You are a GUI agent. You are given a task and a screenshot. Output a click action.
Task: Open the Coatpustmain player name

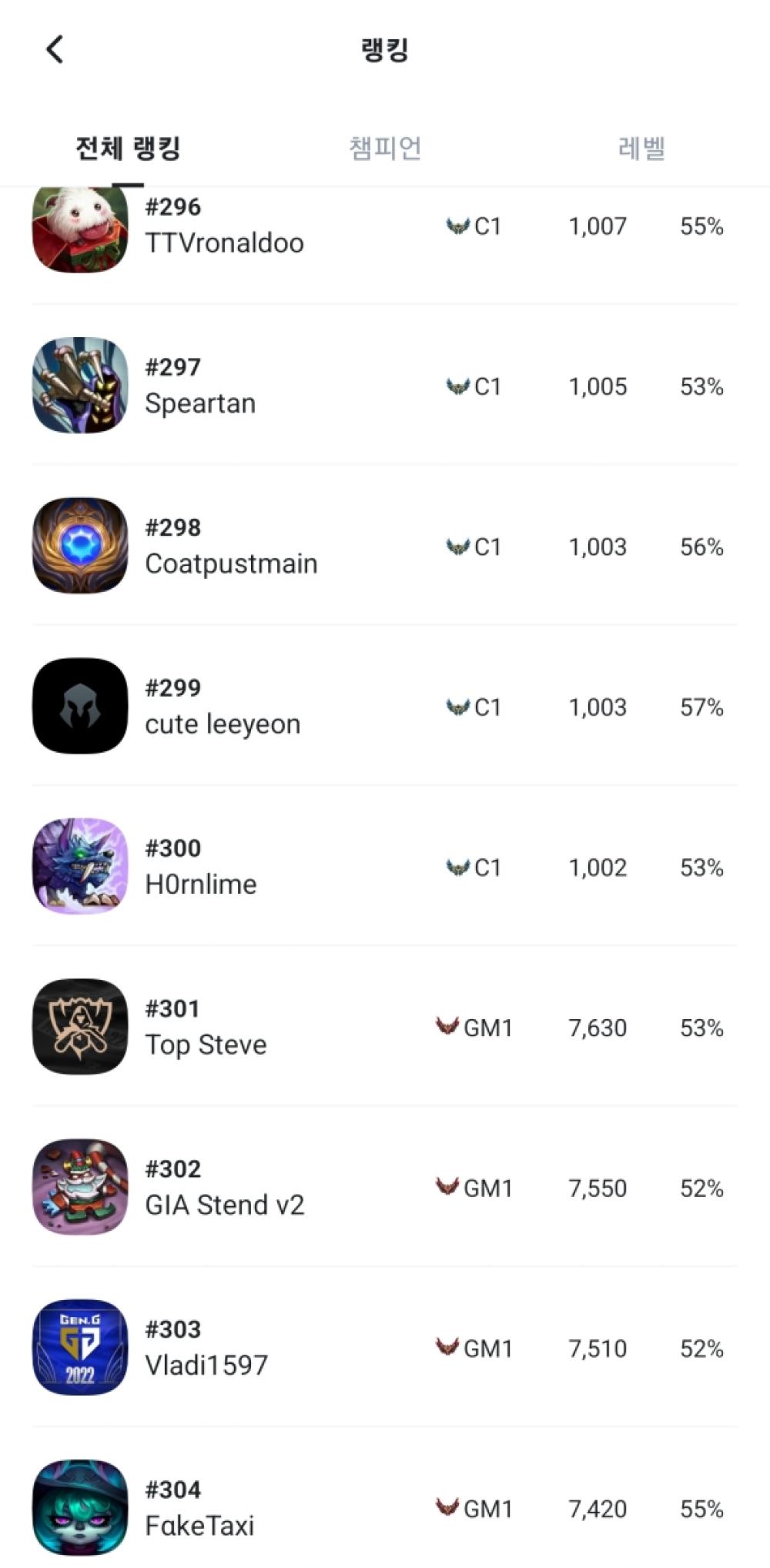[x=231, y=563]
